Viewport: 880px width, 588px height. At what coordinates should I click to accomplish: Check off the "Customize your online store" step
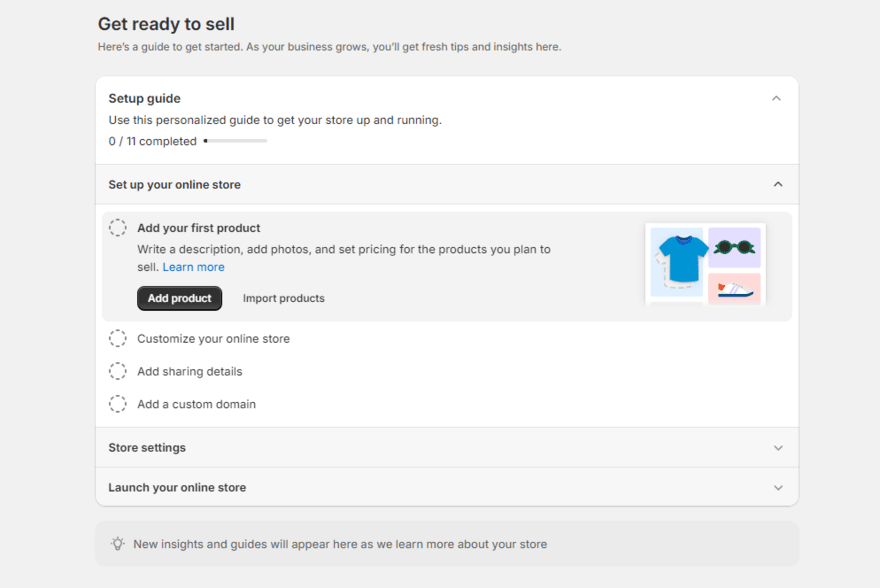coord(117,338)
